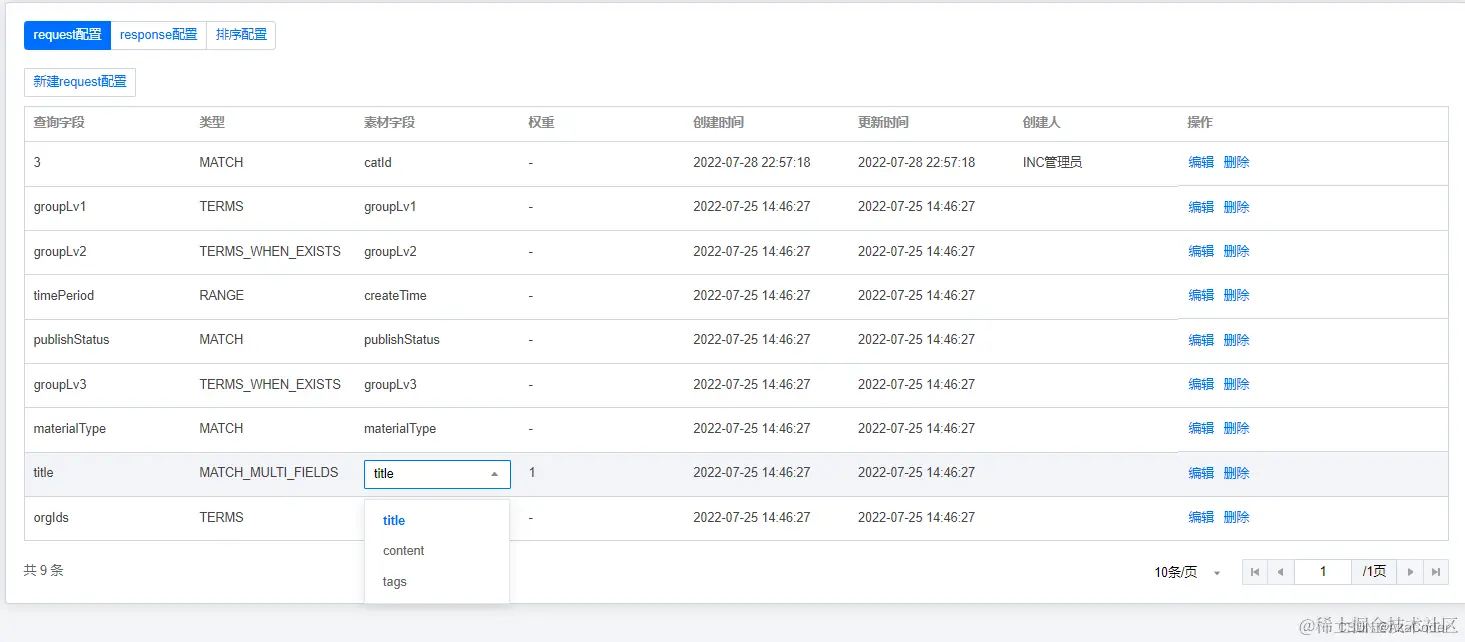Switch to request配置 tab
This screenshot has height=642, width=1465.
[x=67, y=35]
